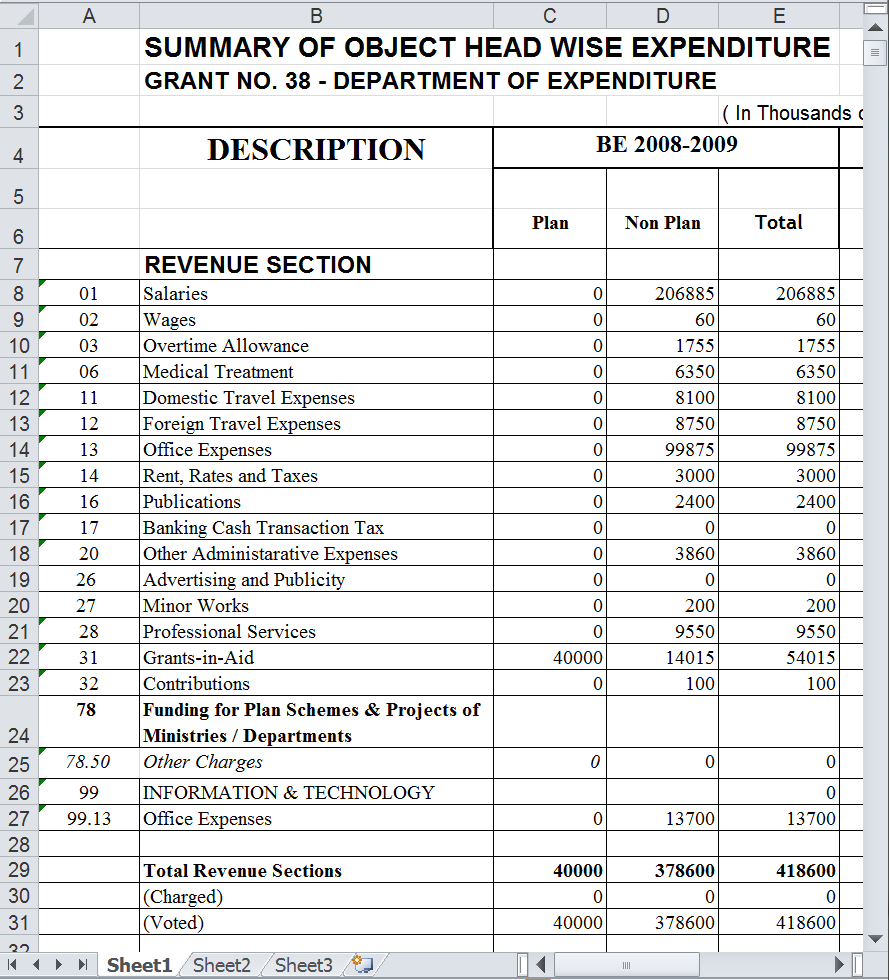The height and width of the screenshot is (980, 889).
Task: Switch to the Sheet2 tab
Action: (221, 965)
